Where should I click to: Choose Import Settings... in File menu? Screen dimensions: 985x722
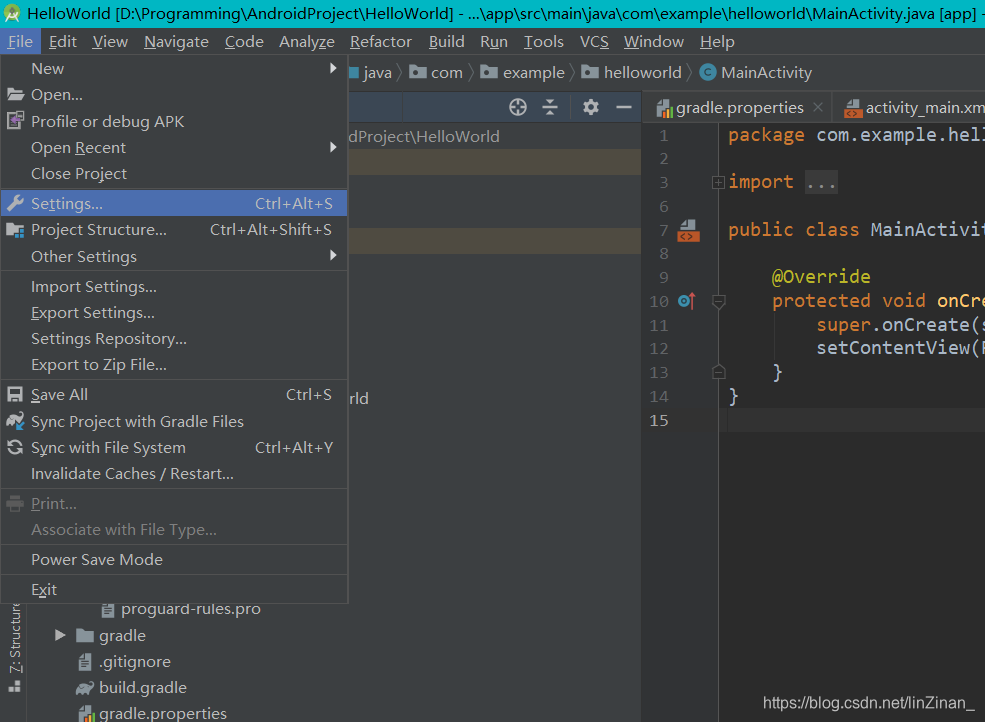174,287
